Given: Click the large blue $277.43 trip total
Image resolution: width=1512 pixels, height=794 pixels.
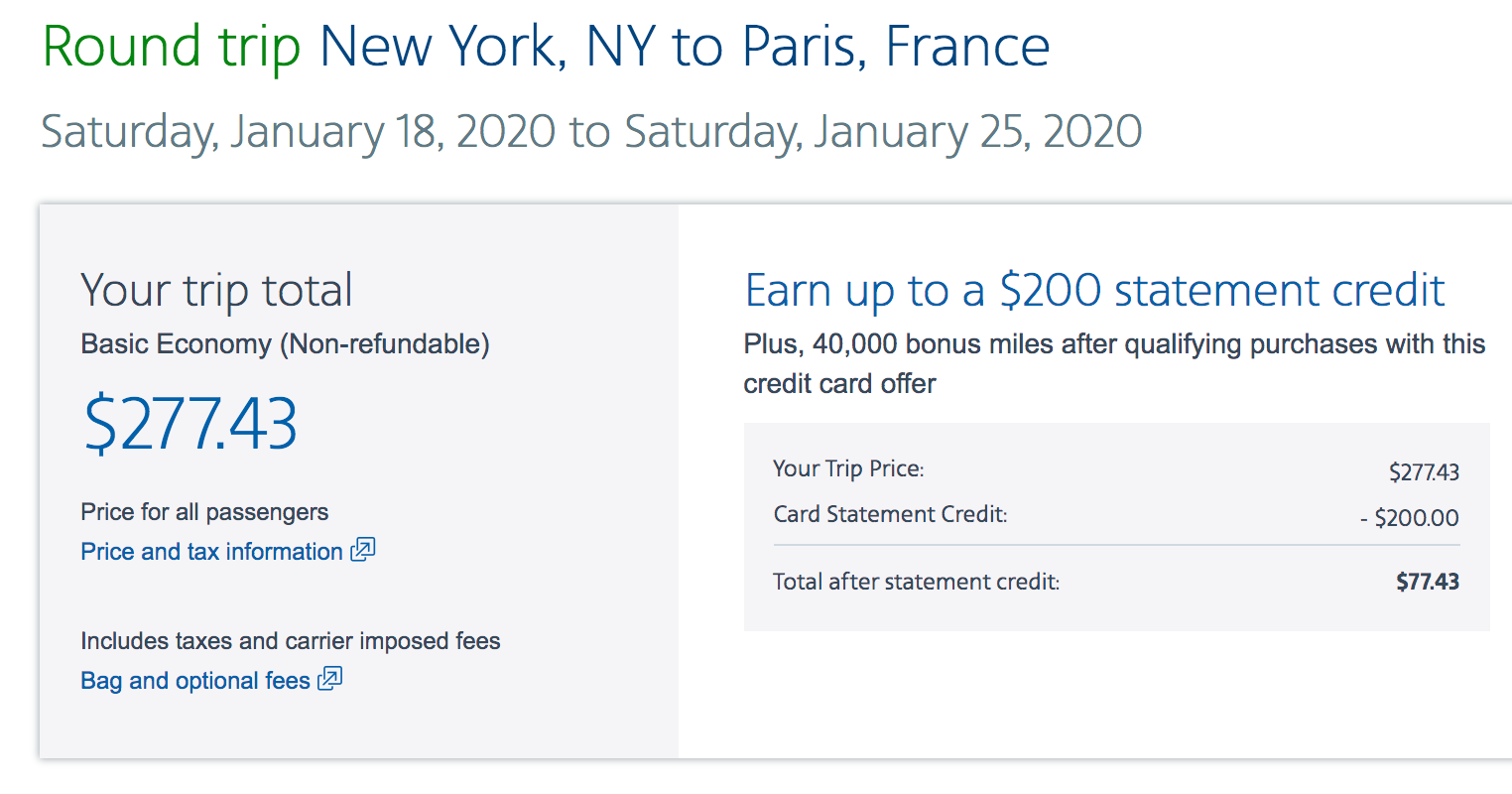Looking at the screenshot, I should coord(190,424).
